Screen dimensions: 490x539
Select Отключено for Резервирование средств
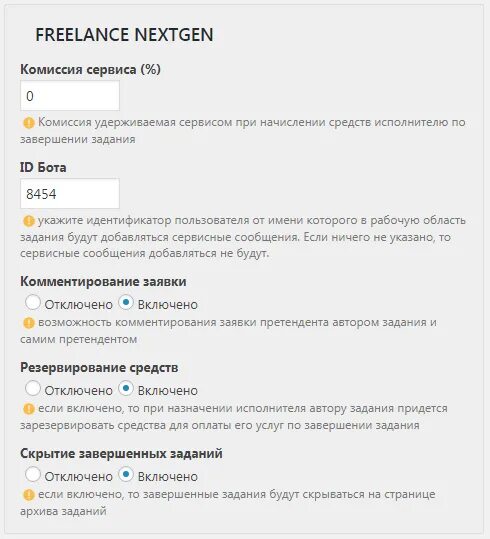click(x=33, y=388)
